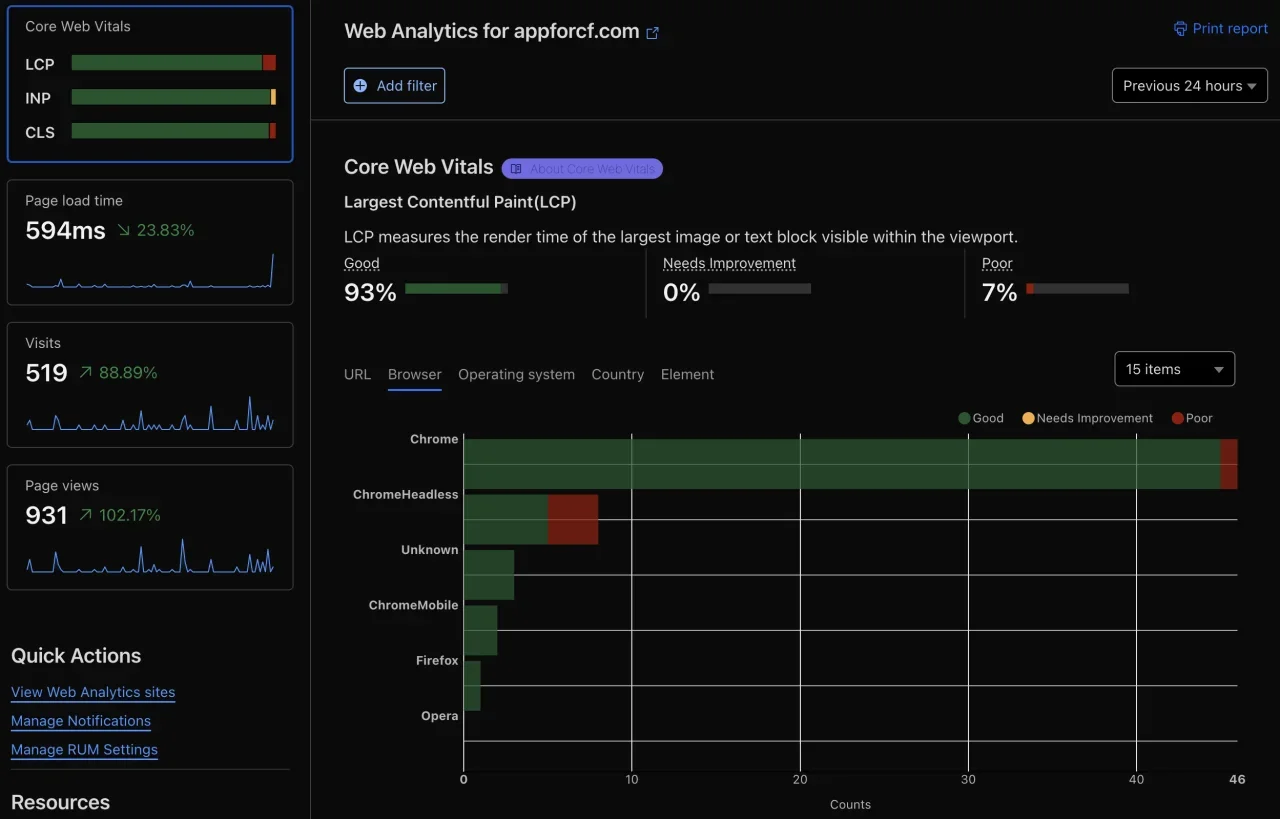Open the 15 items dropdown
Screen dimensions: 1280x819
(x=1174, y=368)
